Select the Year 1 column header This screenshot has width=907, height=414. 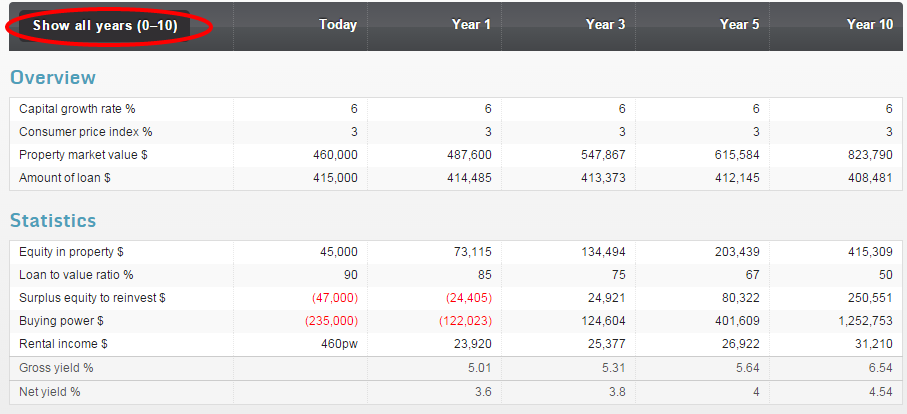(471, 25)
